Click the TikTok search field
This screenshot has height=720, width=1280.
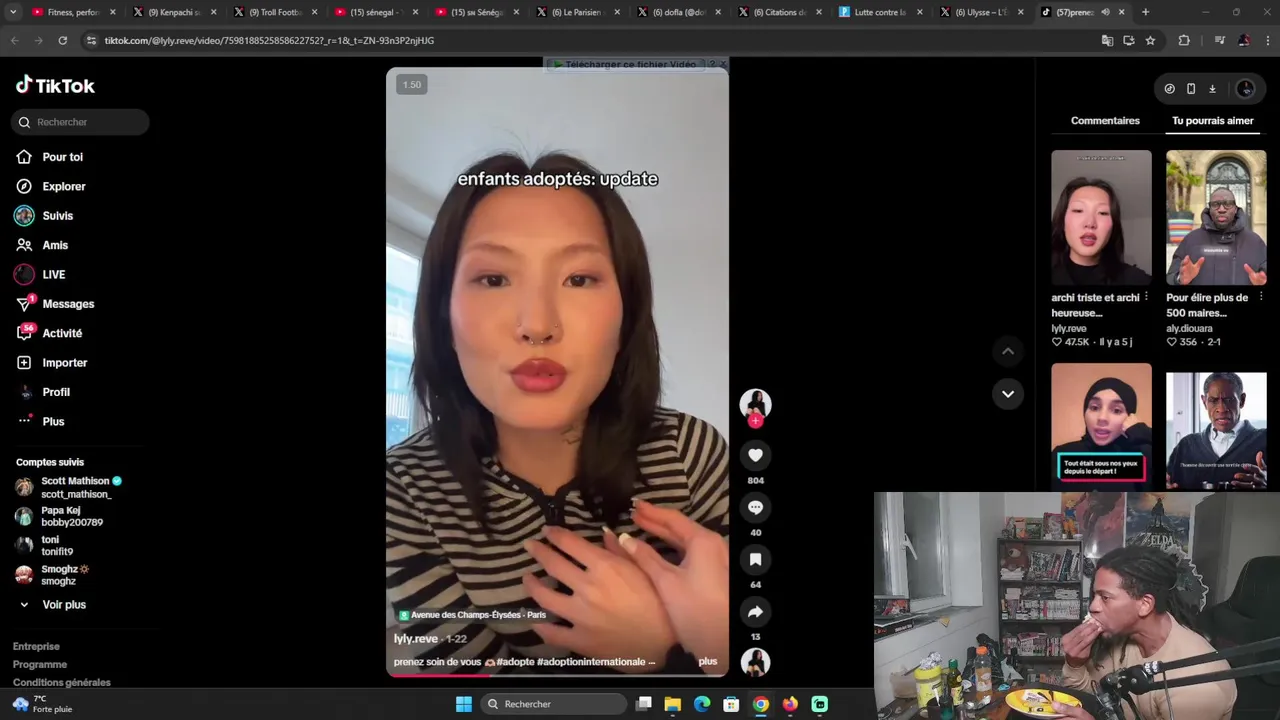tap(81, 122)
